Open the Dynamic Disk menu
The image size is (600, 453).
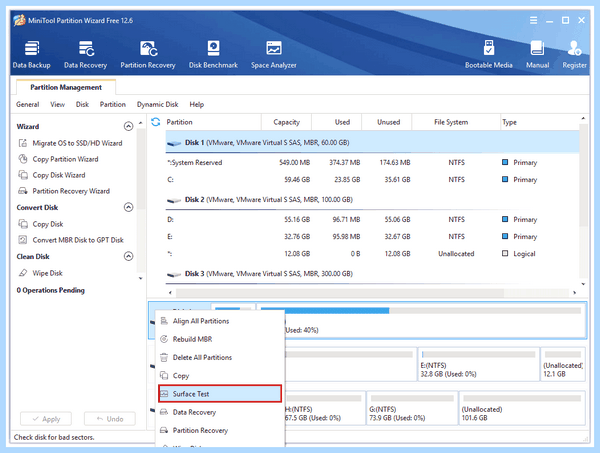157,104
